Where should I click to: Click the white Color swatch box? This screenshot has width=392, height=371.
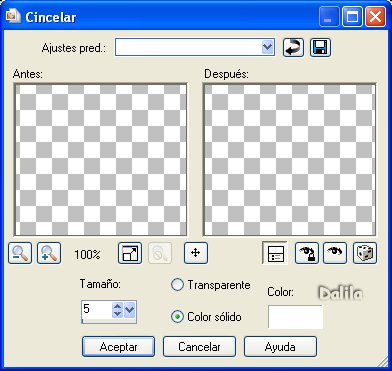click(x=296, y=317)
